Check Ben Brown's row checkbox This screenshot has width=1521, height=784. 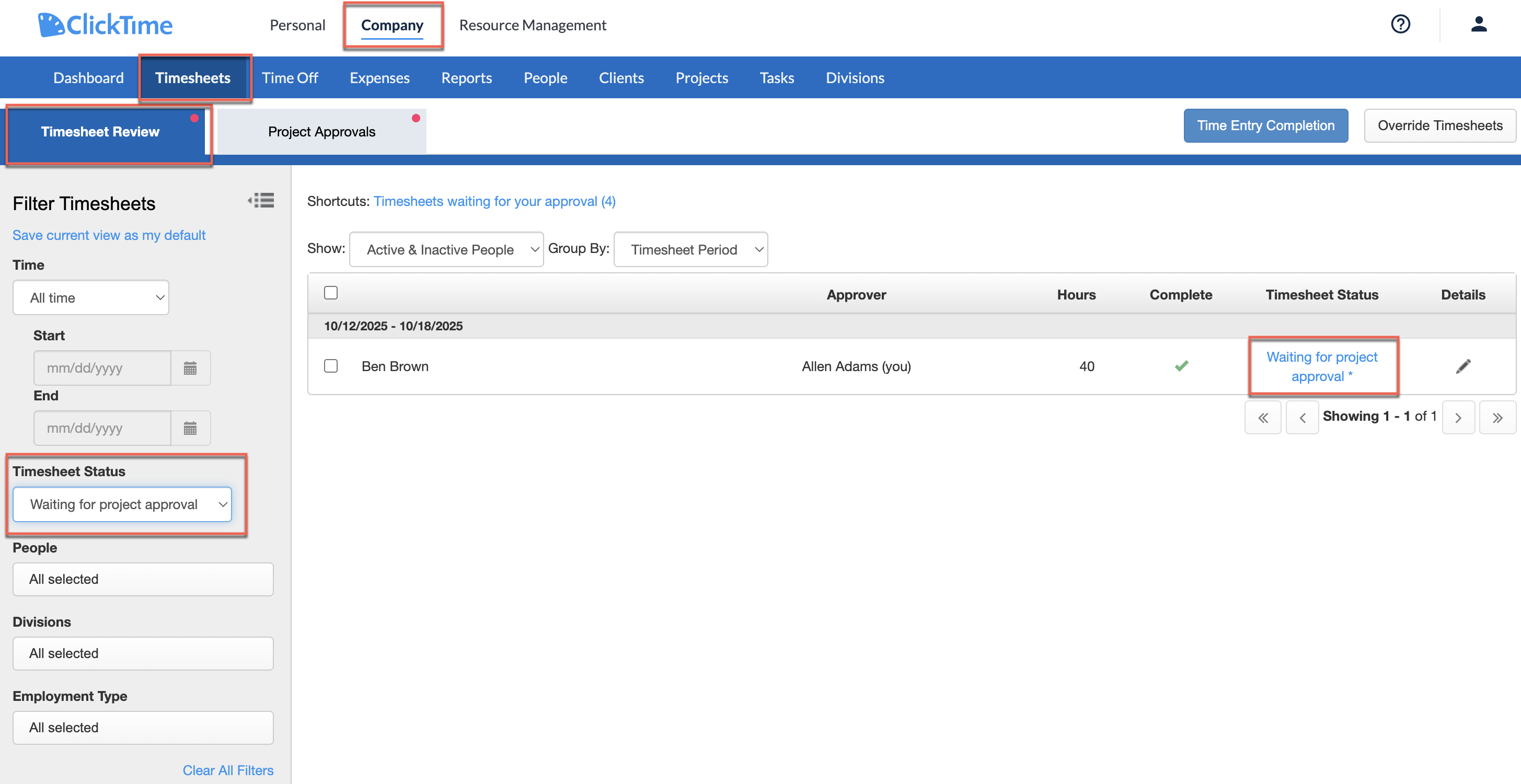(331, 366)
